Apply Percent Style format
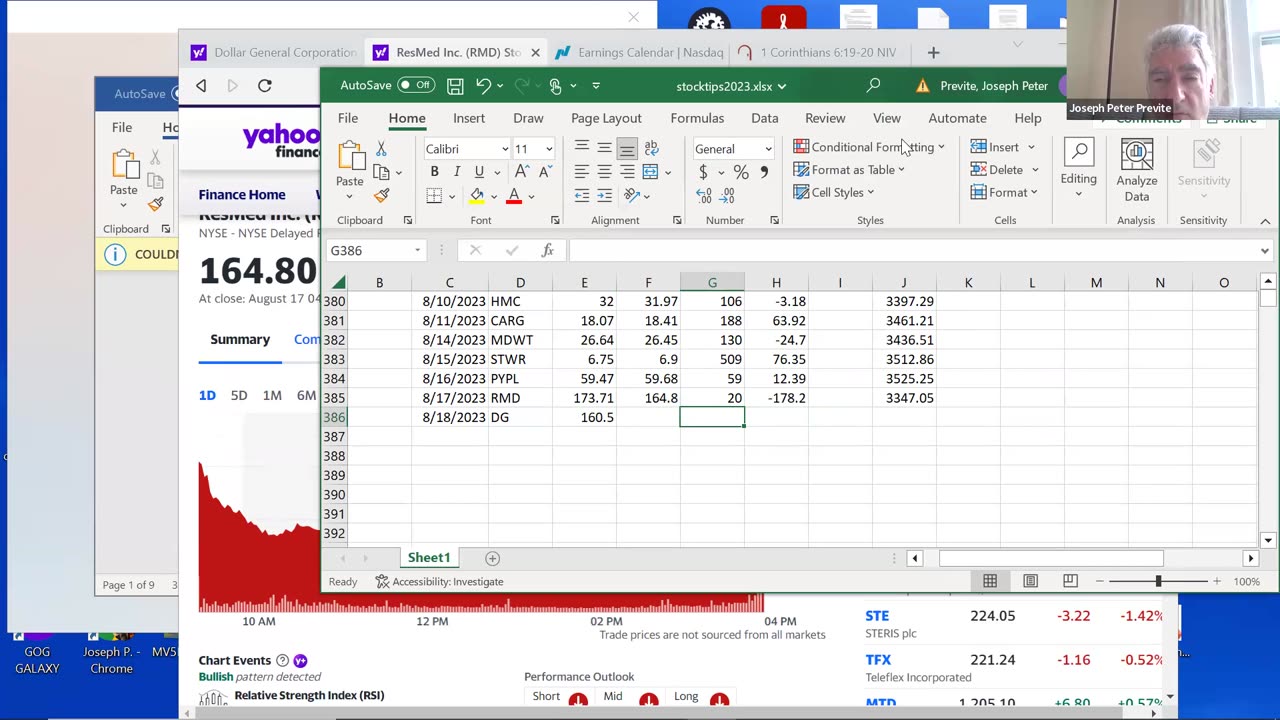Viewport: 1280px width, 720px height. [x=741, y=172]
